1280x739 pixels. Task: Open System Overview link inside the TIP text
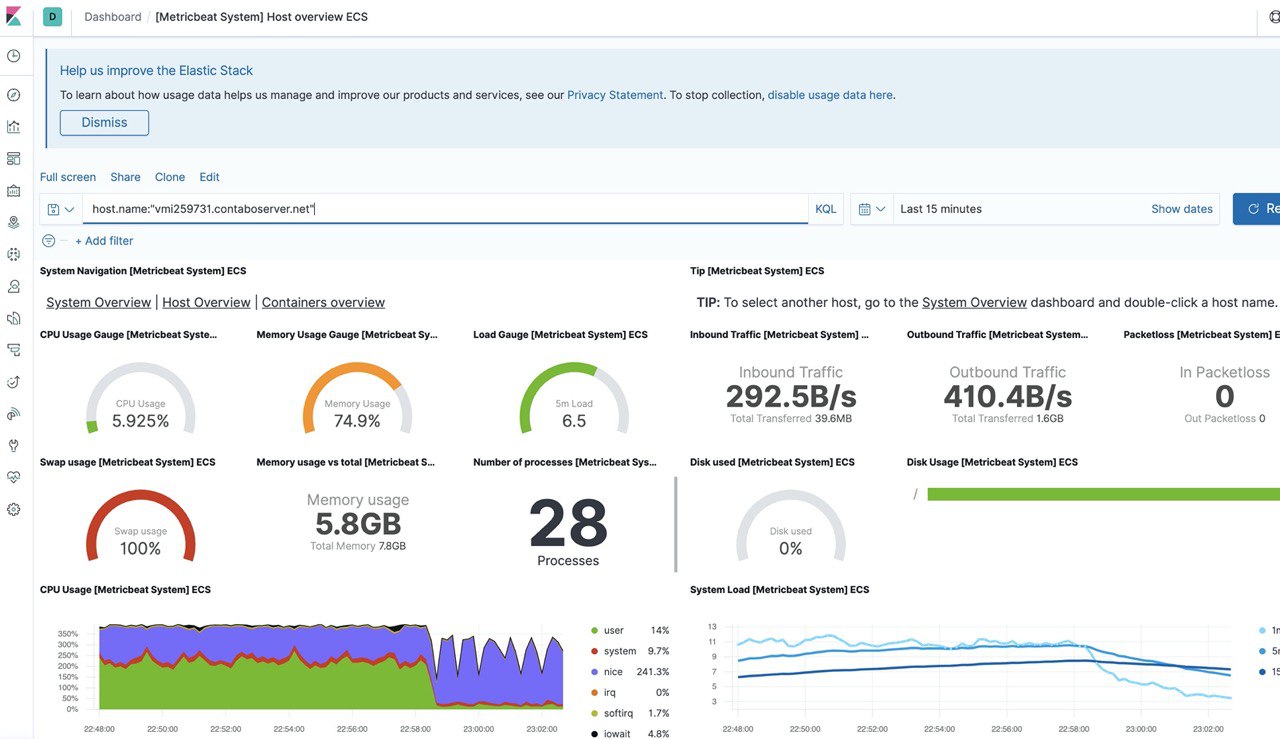(974, 302)
